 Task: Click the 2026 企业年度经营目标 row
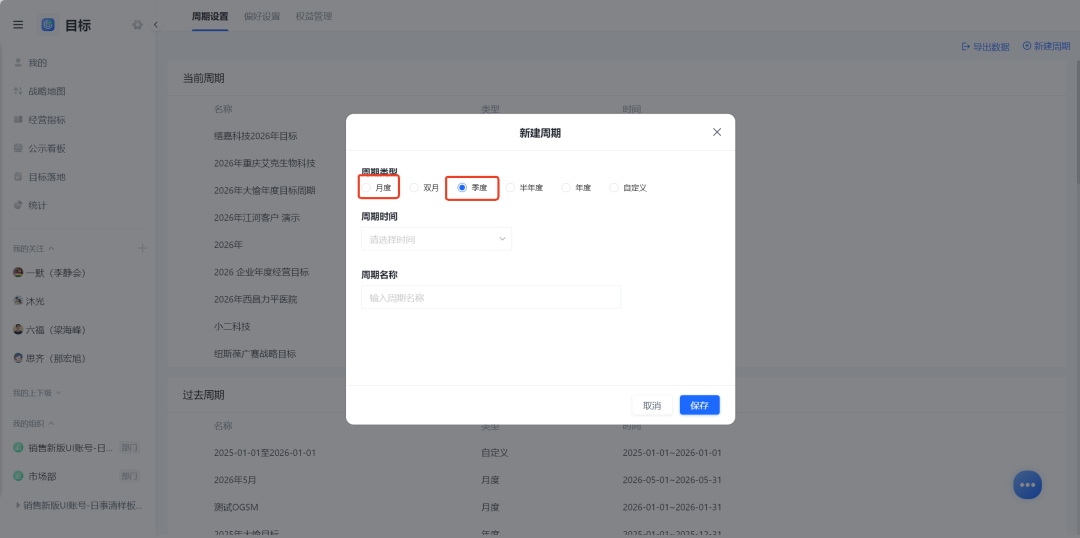262,272
